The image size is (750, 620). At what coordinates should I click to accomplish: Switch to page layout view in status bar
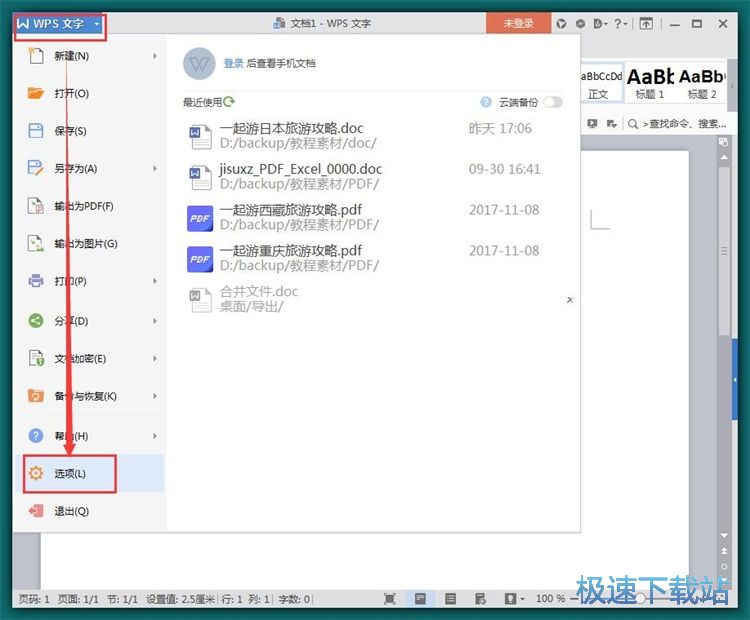point(420,599)
